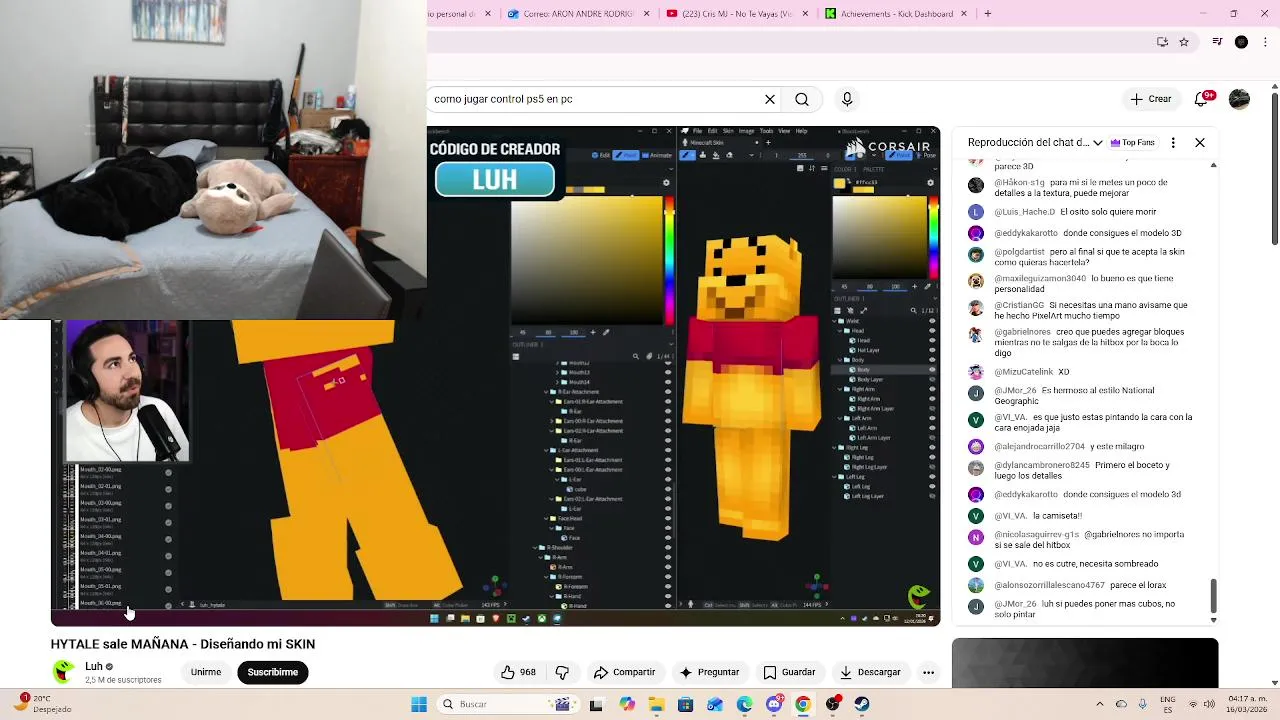Clear the YouTube search box text

(770, 99)
